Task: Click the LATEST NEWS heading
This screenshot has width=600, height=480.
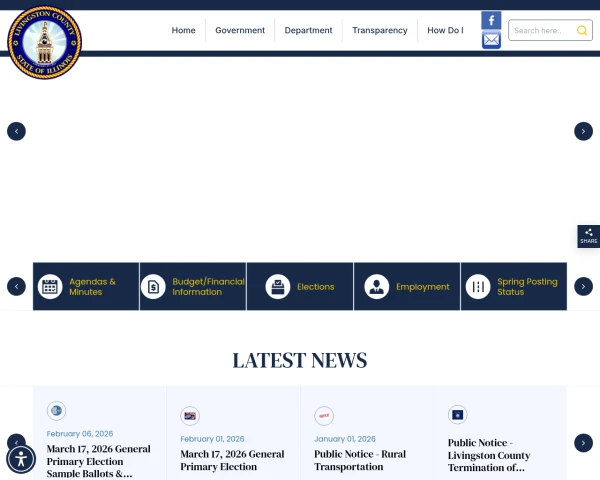Action: coord(300,360)
